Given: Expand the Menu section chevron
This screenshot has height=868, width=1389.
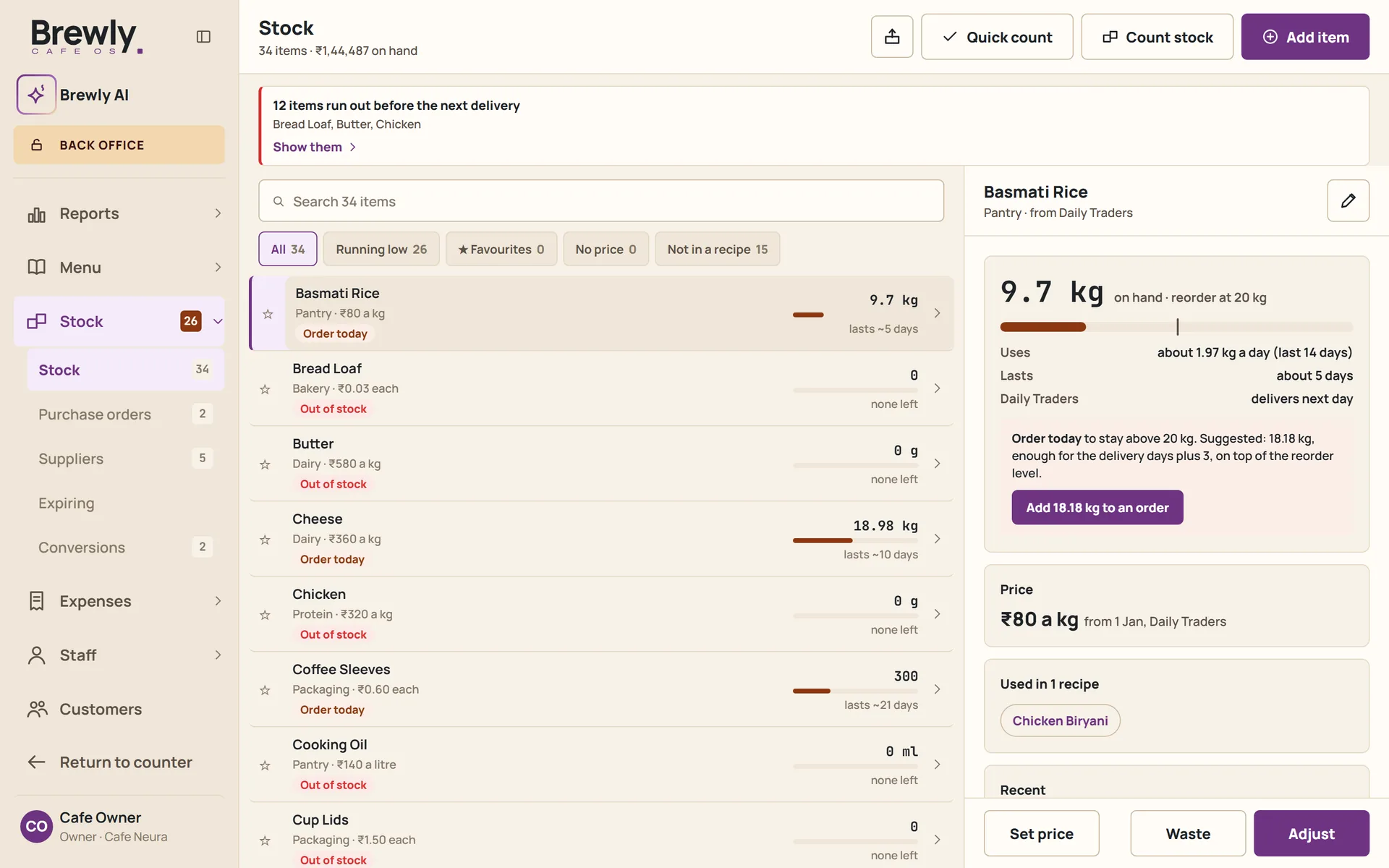Looking at the screenshot, I should (x=218, y=267).
